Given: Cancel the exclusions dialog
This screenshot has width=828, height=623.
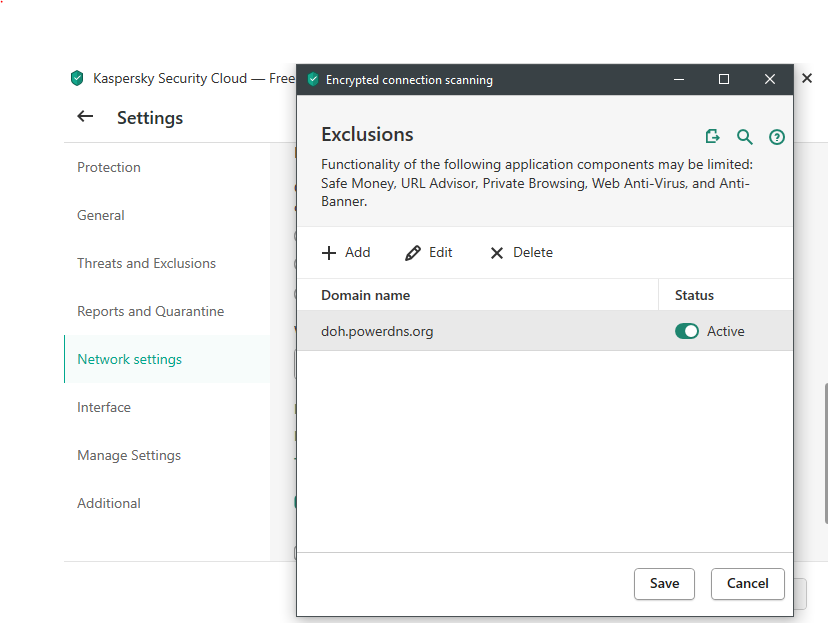Looking at the screenshot, I should click(x=747, y=584).
